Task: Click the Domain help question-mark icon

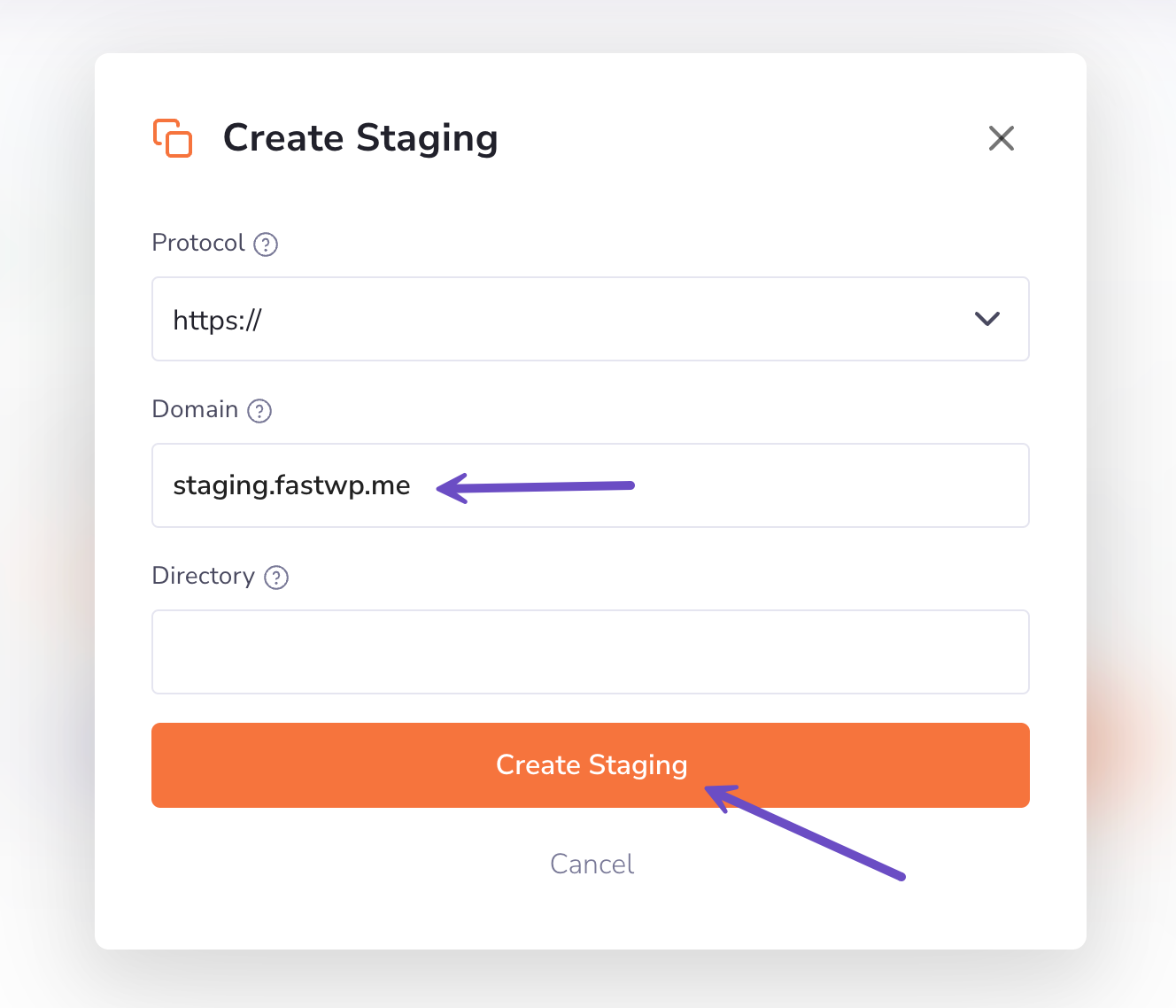Action: pyautogui.click(x=259, y=411)
